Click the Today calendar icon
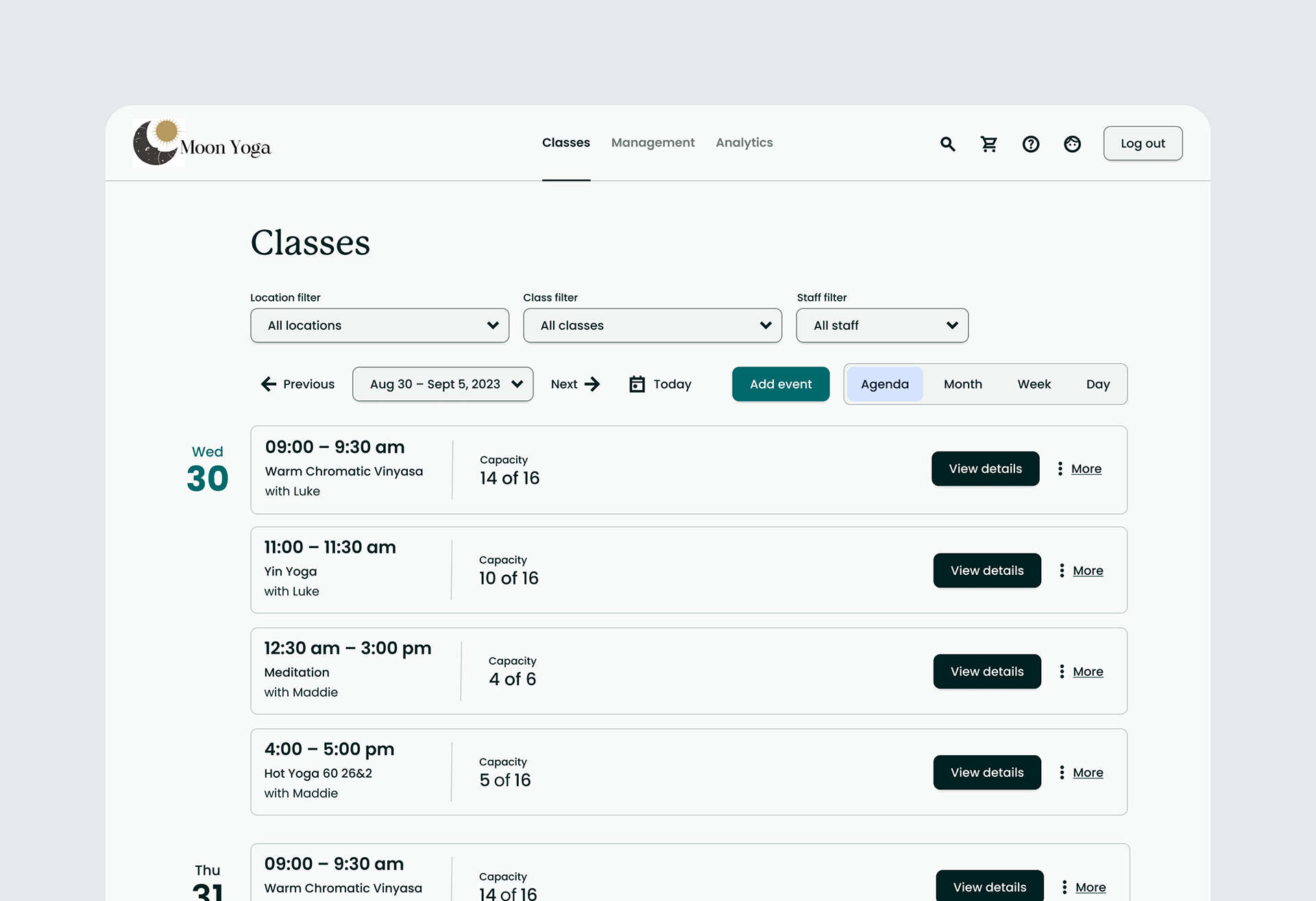Image resolution: width=1316 pixels, height=901 pixels. [x=637, y=384]
